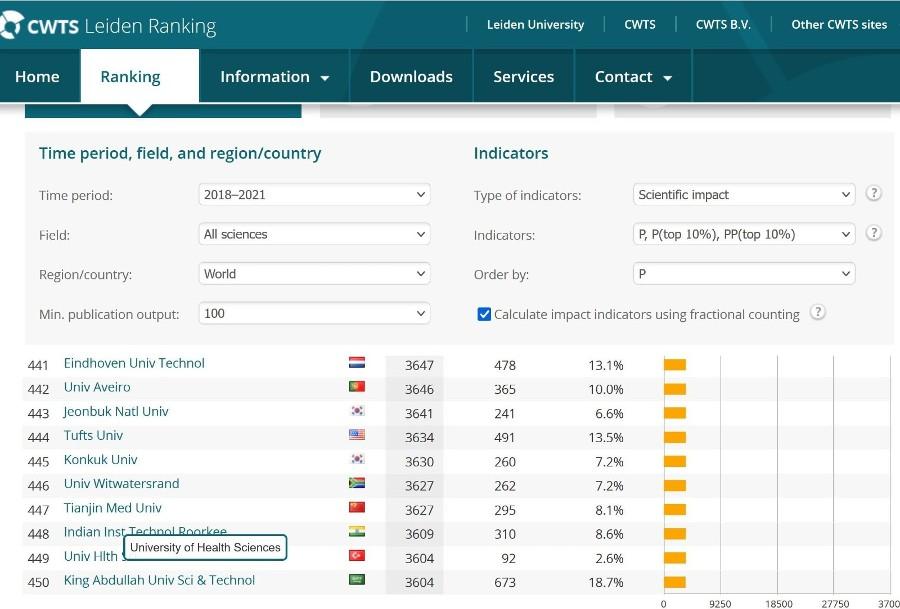Open the Time period dropdown
Image resolution: width=900 pixels, height=609 pixels.
[x=315, y=195]
